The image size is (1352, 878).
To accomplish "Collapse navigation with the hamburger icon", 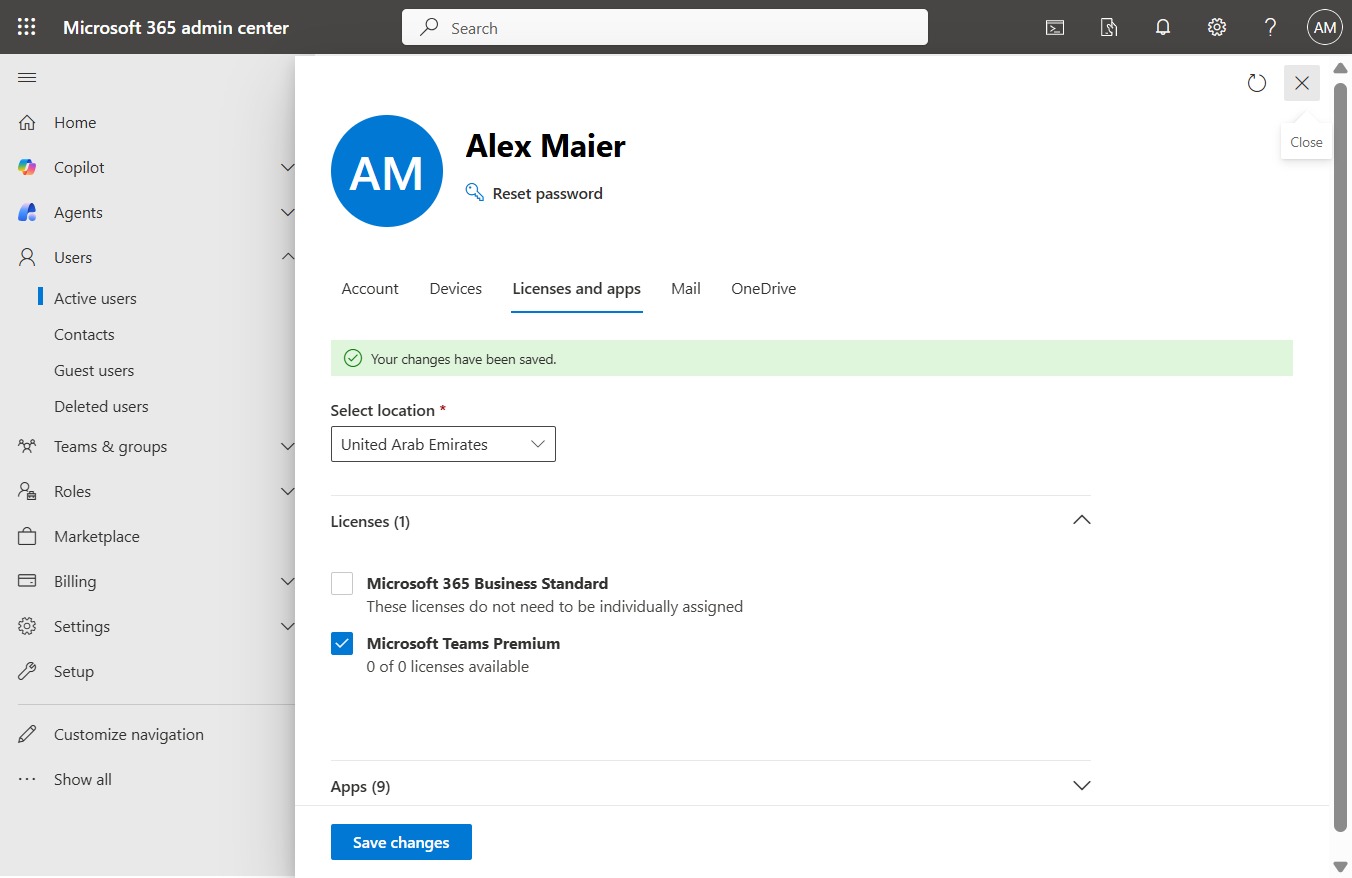I will (27, 78).
